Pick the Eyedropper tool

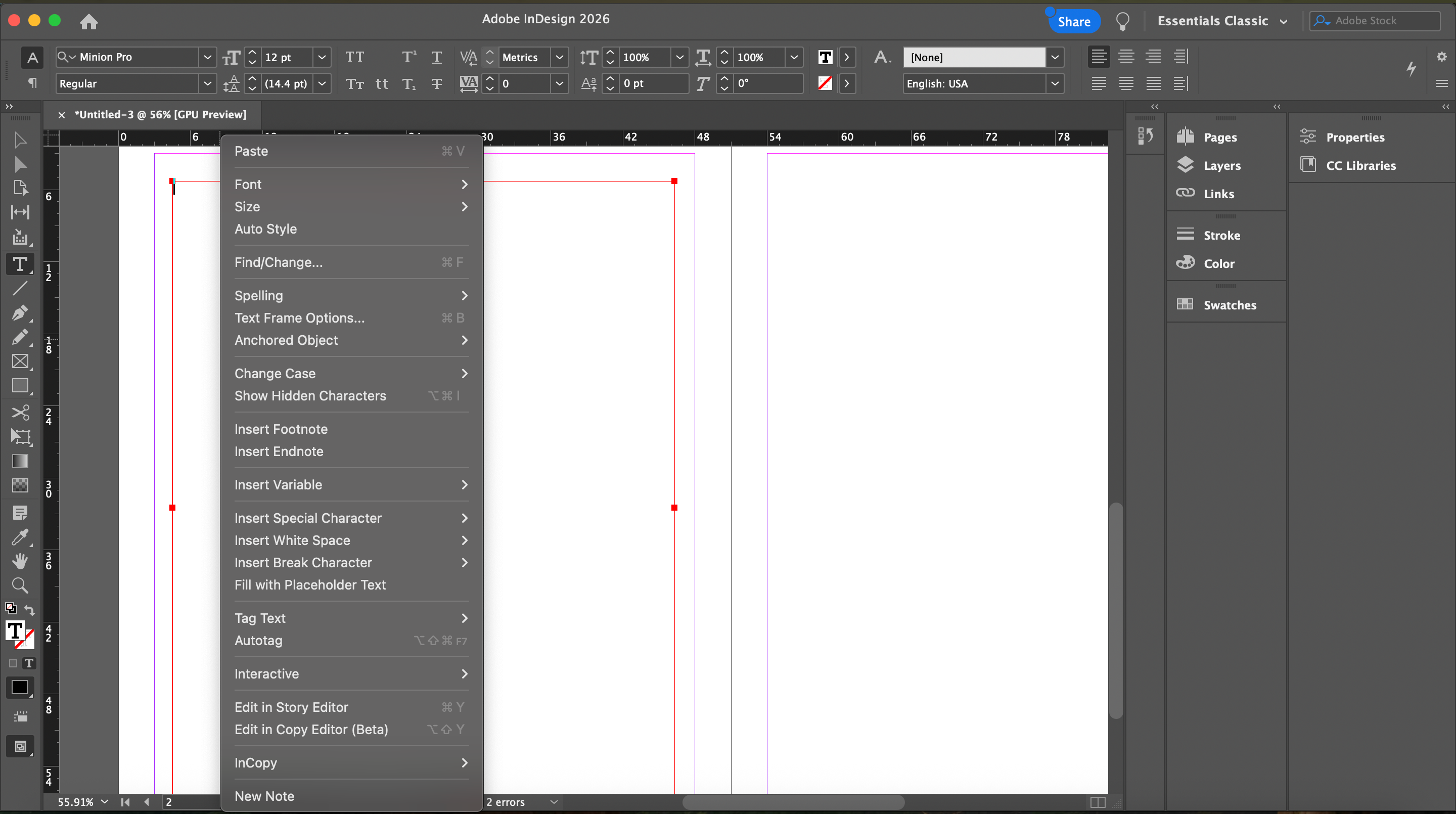click(x=20, y=536)
